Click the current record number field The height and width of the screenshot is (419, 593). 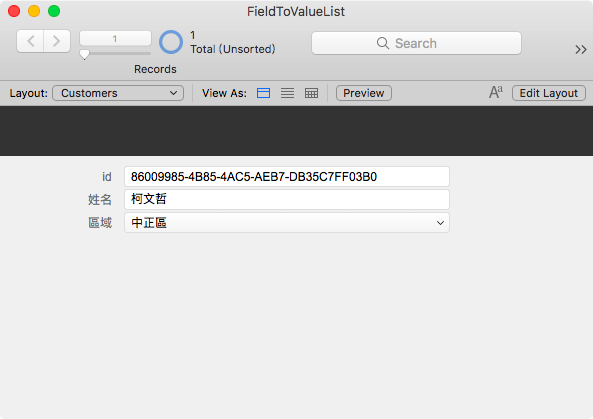pyautogui.click(x=115, y=39)
